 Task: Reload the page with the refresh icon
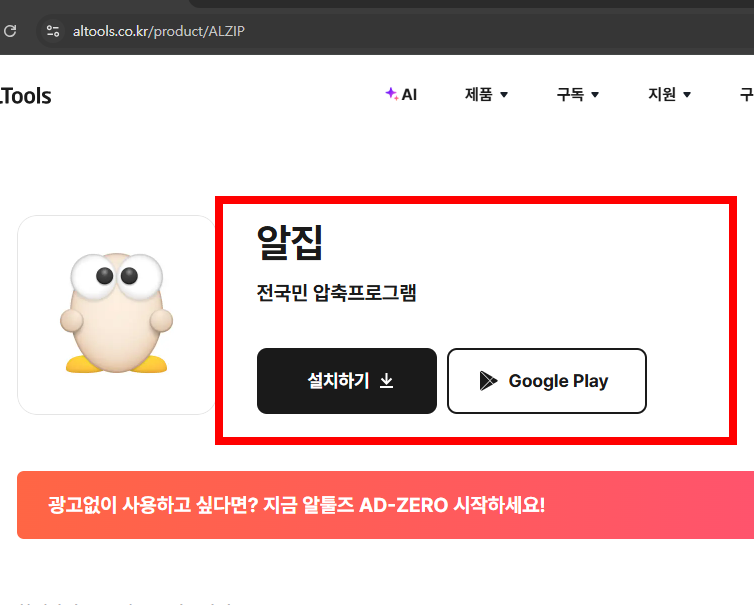(x=10, y=31)
